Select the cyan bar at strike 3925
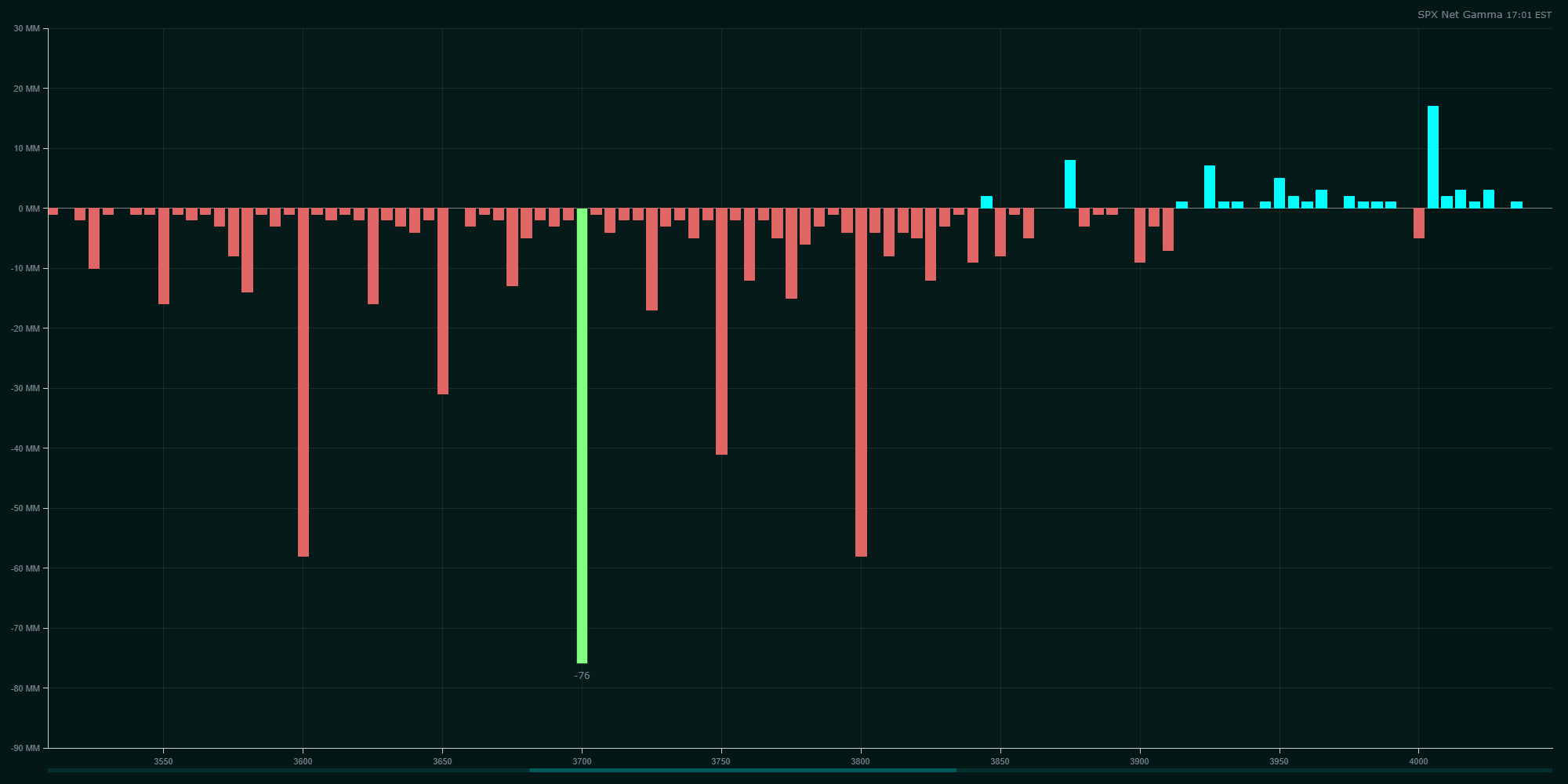The width and height of the screenshot is (1568, 784). (1210, 187)
